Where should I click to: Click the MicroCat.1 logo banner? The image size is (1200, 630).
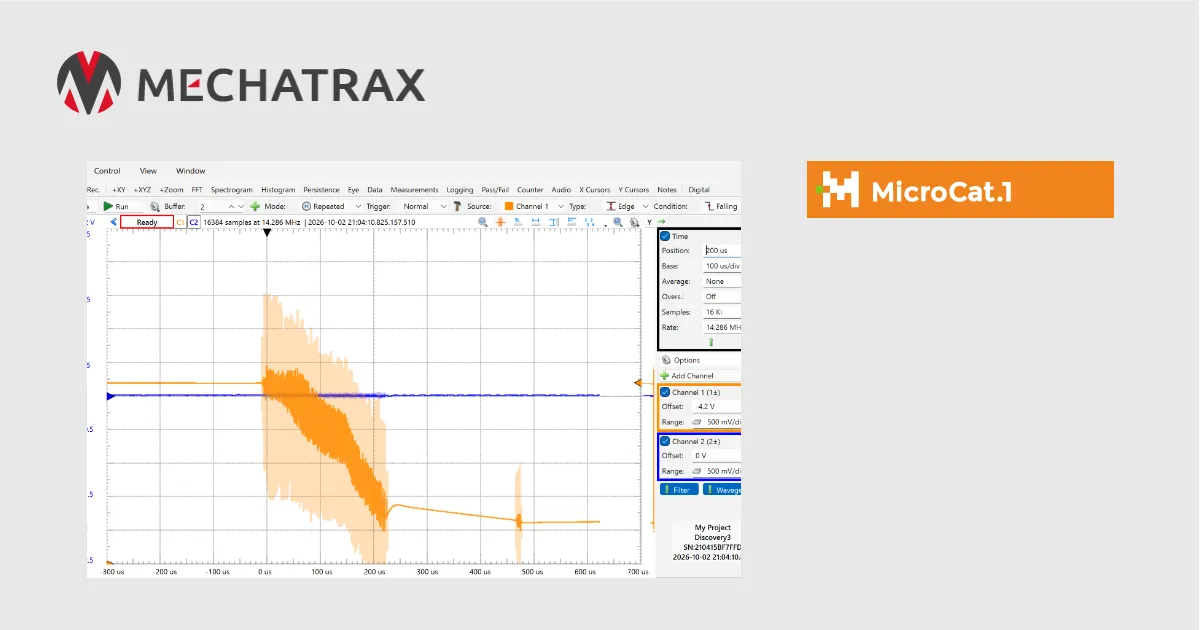pyautogui.click(x=960, y=189)
